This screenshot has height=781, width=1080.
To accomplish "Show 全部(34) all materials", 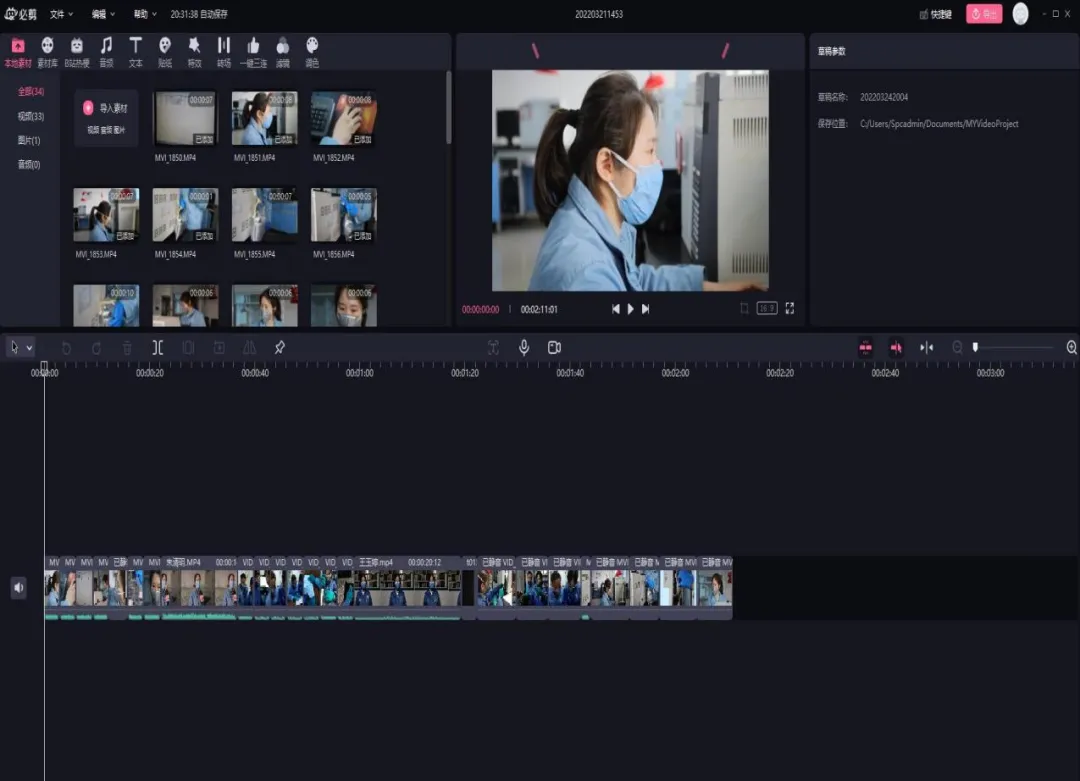I will 30,92.
